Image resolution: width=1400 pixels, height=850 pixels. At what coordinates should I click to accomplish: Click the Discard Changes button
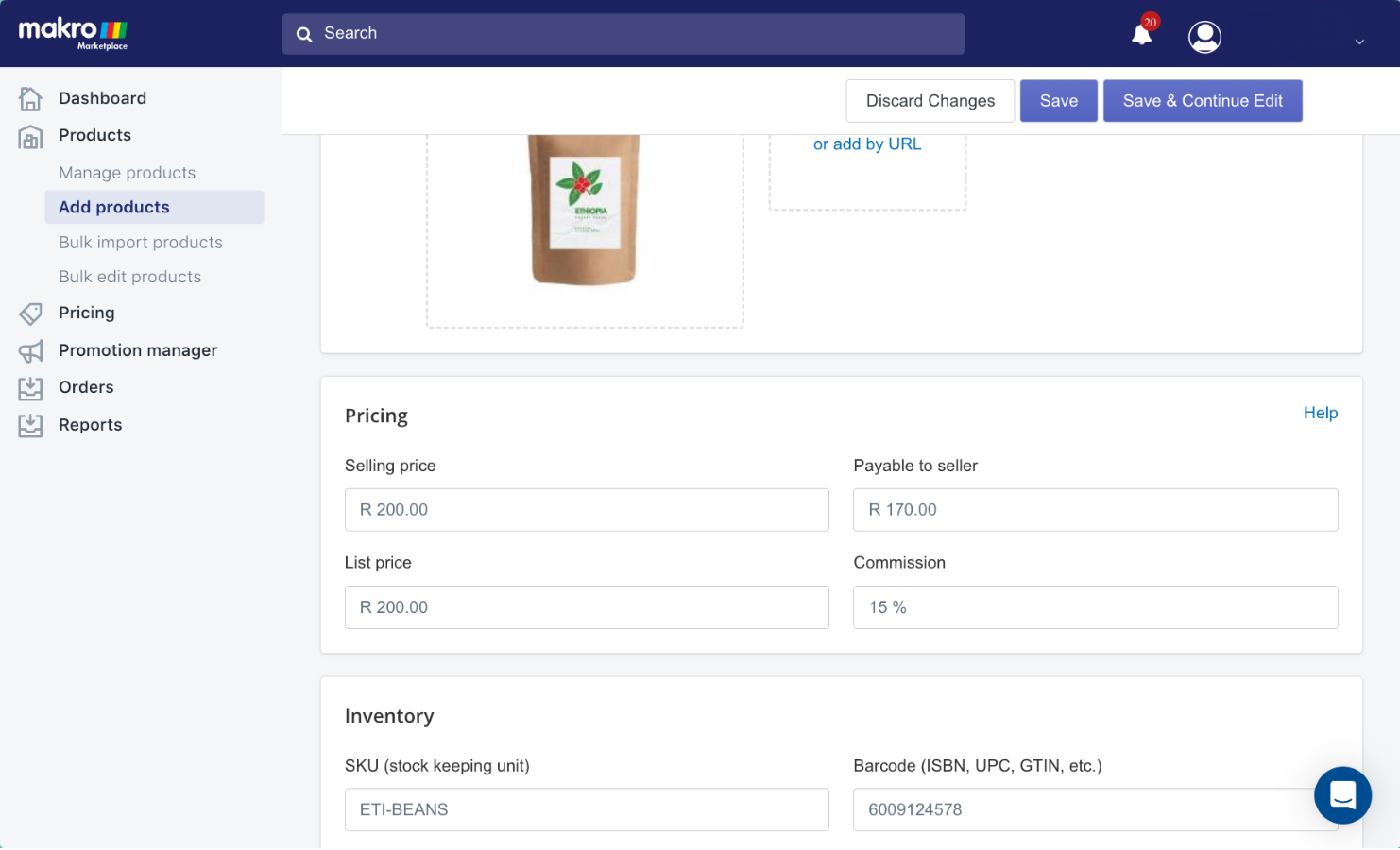[x=930, y=101]
